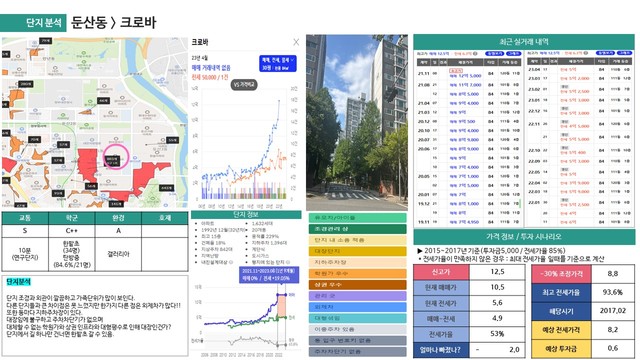Image resolution: width=640 pixels, height=360 pixels.
Task: Click the 교통 column header
Action: click(x=25, y=218)
